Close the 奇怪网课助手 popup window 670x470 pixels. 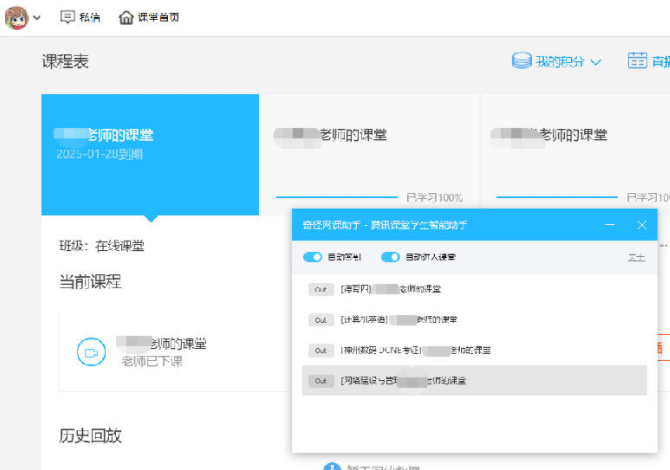[x=642, y=225]
